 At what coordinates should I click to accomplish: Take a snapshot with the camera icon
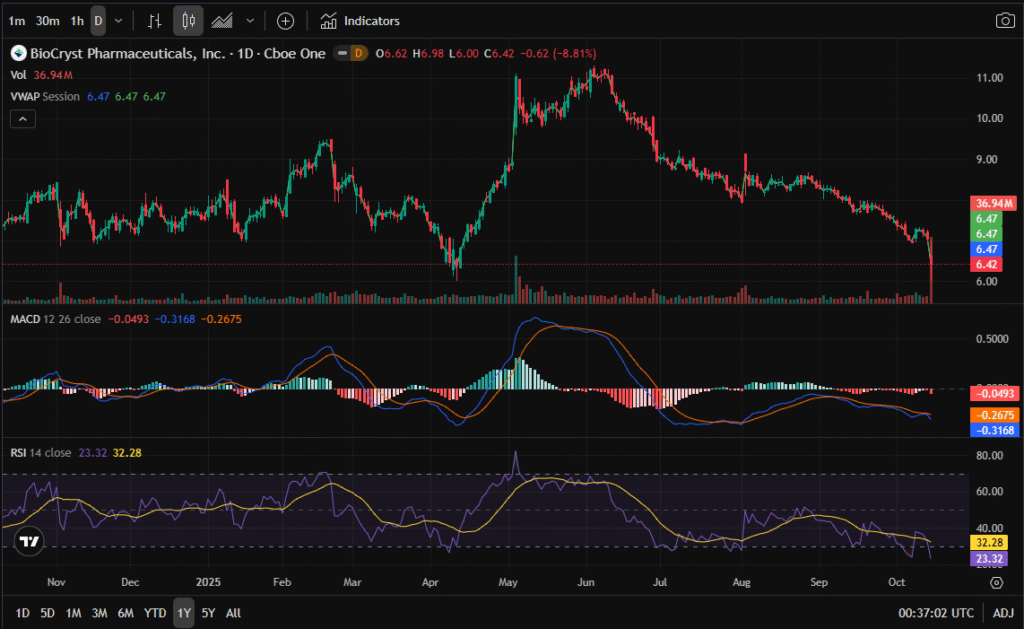1004,20
